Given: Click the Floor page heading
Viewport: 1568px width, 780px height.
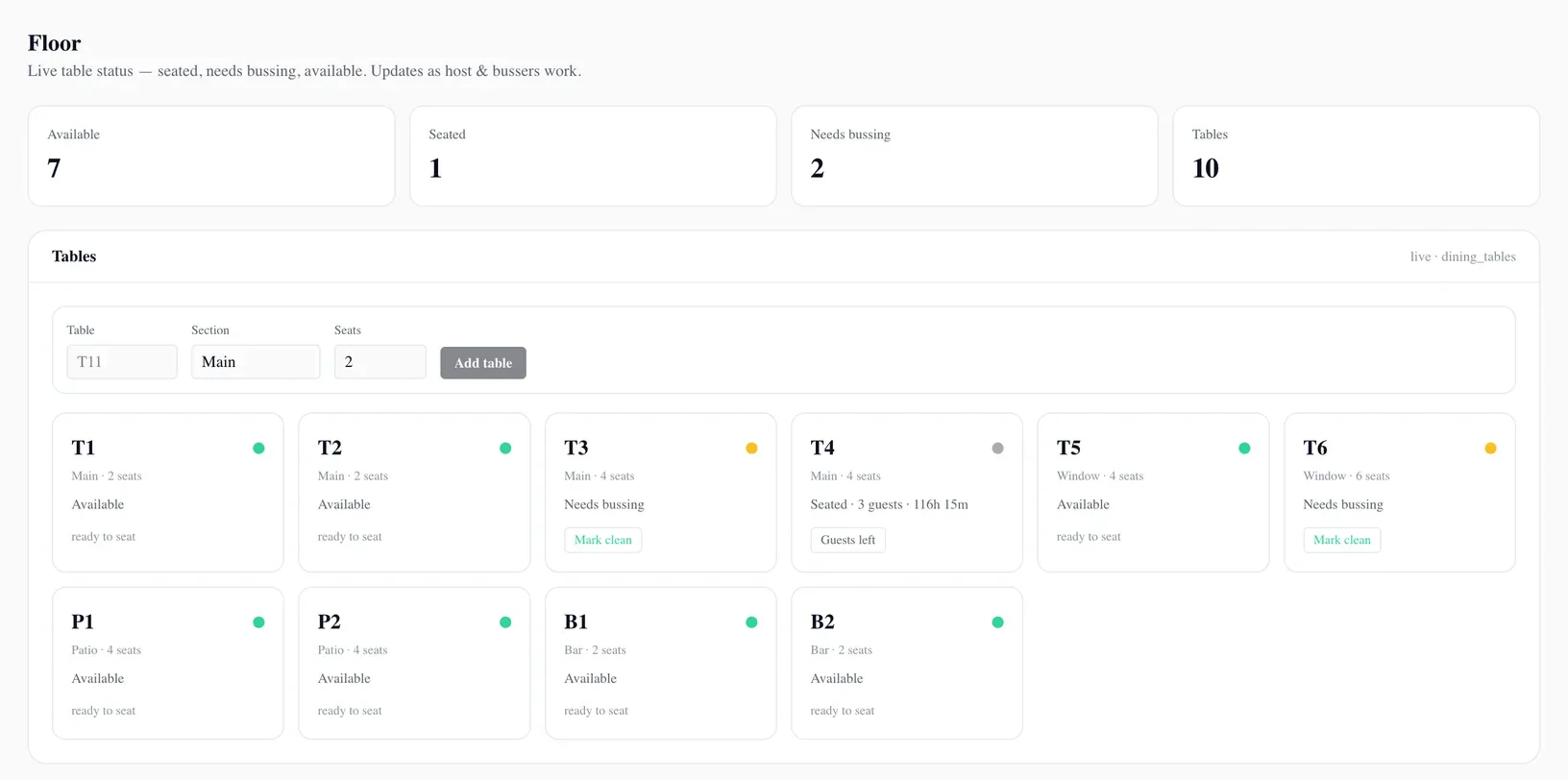Looking at the screenshot, I should pos(55,43).
